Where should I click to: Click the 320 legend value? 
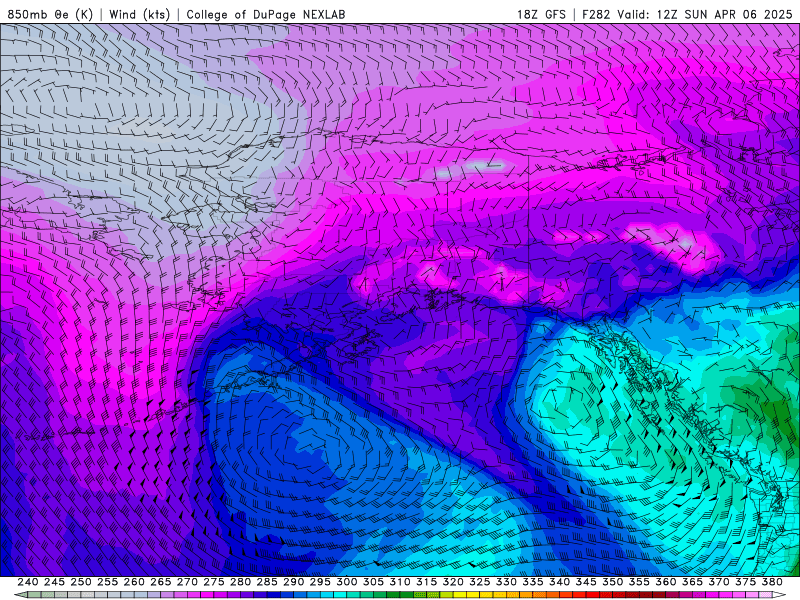tap(453, 582)
